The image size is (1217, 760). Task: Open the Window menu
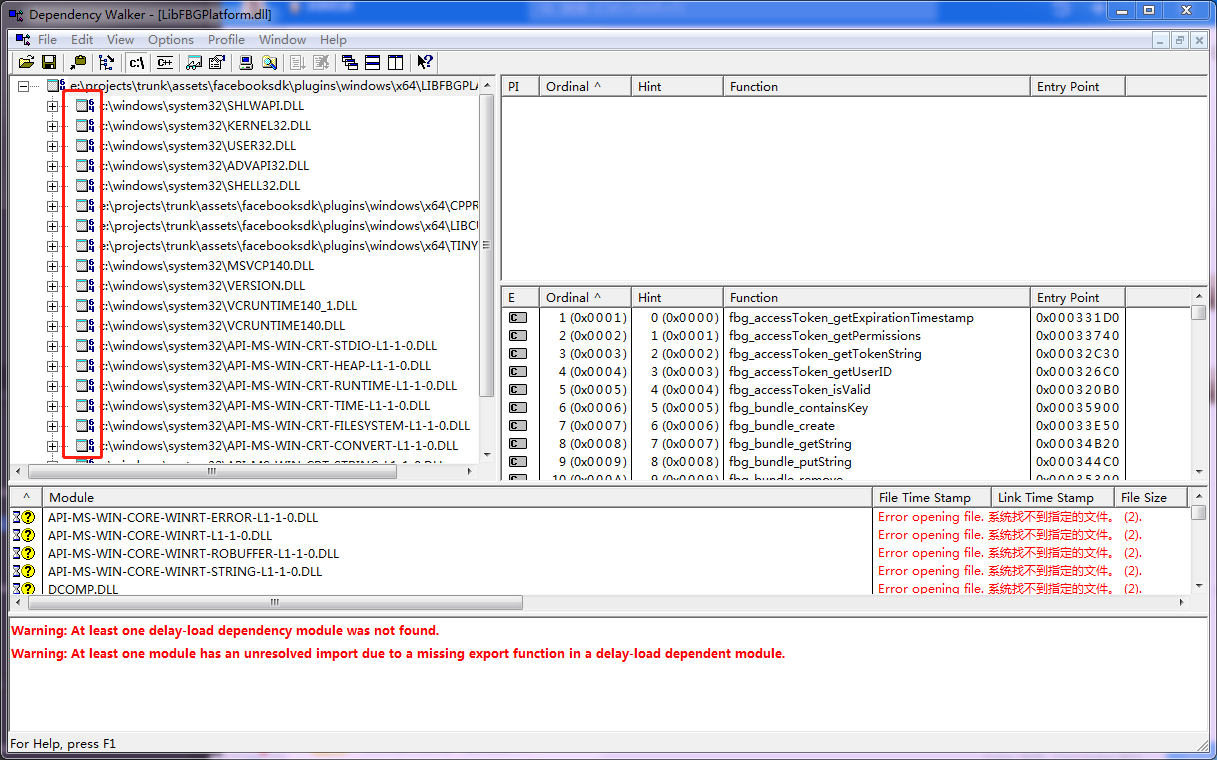[283, 40]
